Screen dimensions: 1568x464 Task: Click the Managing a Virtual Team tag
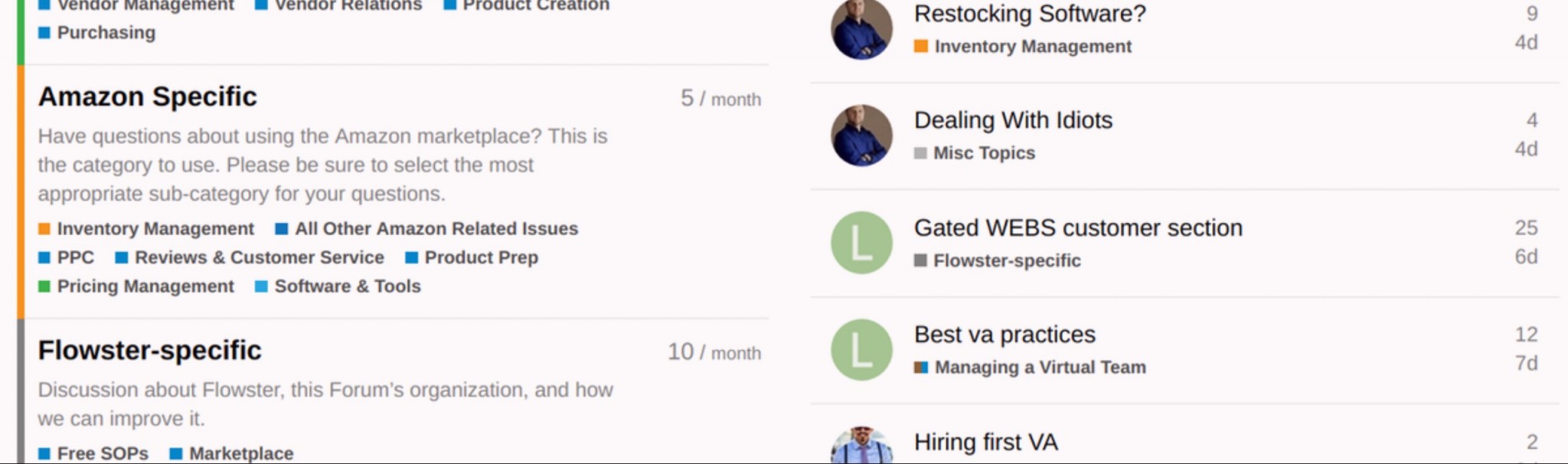pyautogui.click(x=1038, y=367)
